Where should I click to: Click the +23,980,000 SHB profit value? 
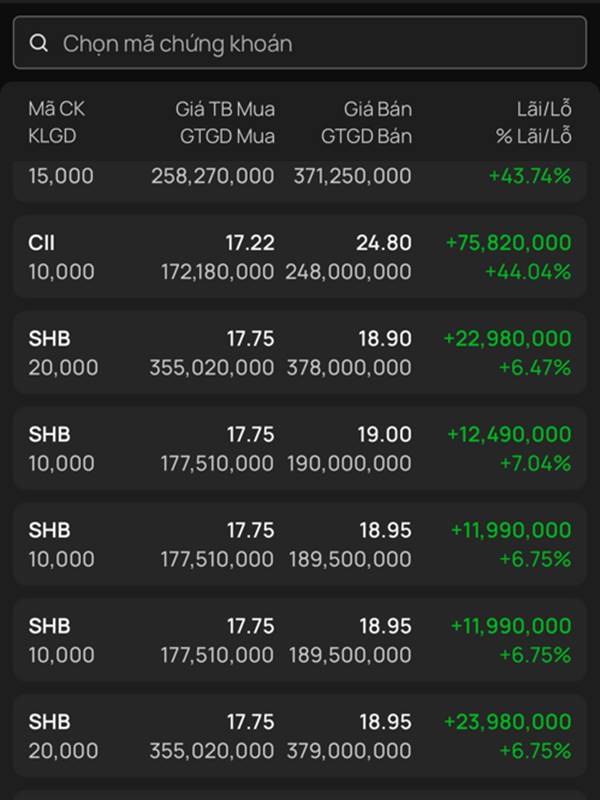(x=508, y=722)
